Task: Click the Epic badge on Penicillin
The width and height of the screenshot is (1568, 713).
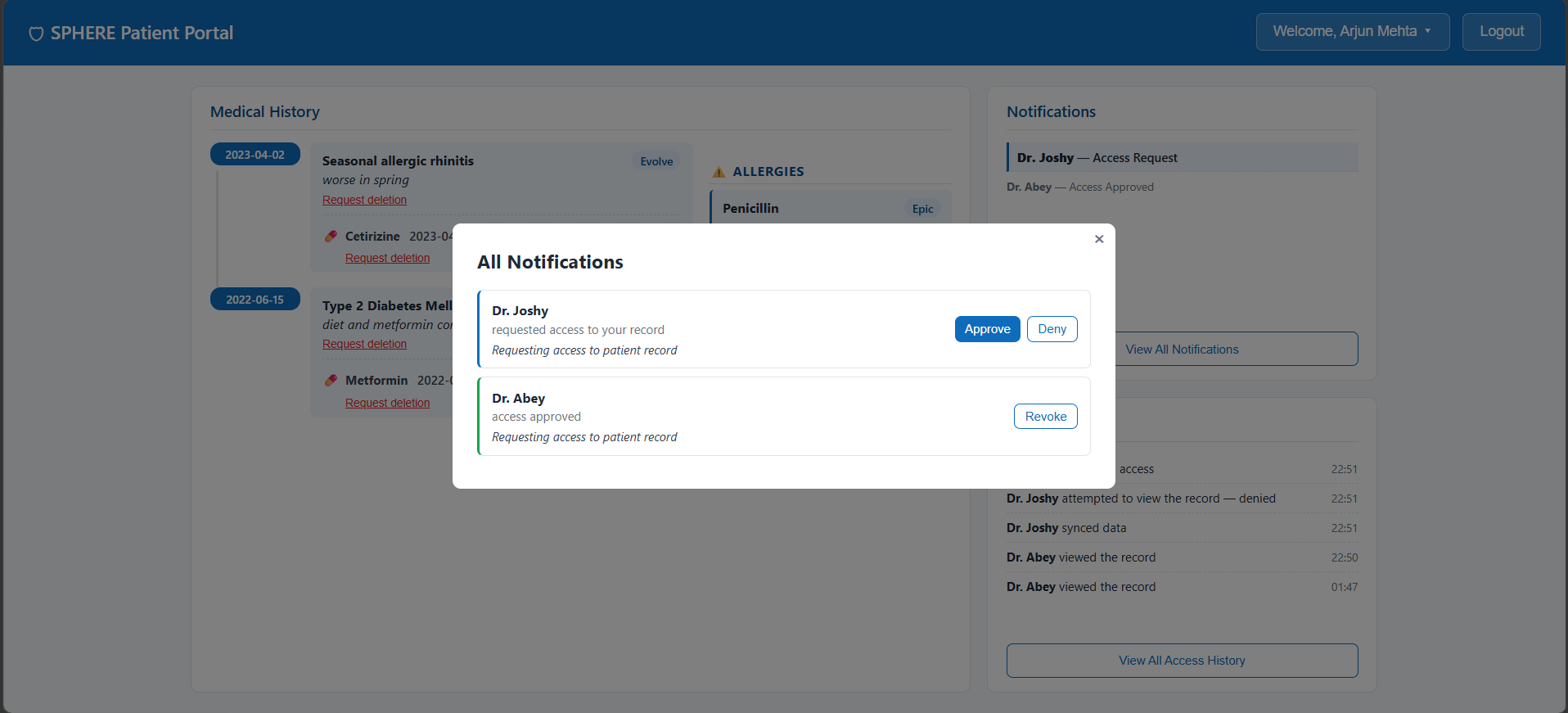Action: (922, 209)
